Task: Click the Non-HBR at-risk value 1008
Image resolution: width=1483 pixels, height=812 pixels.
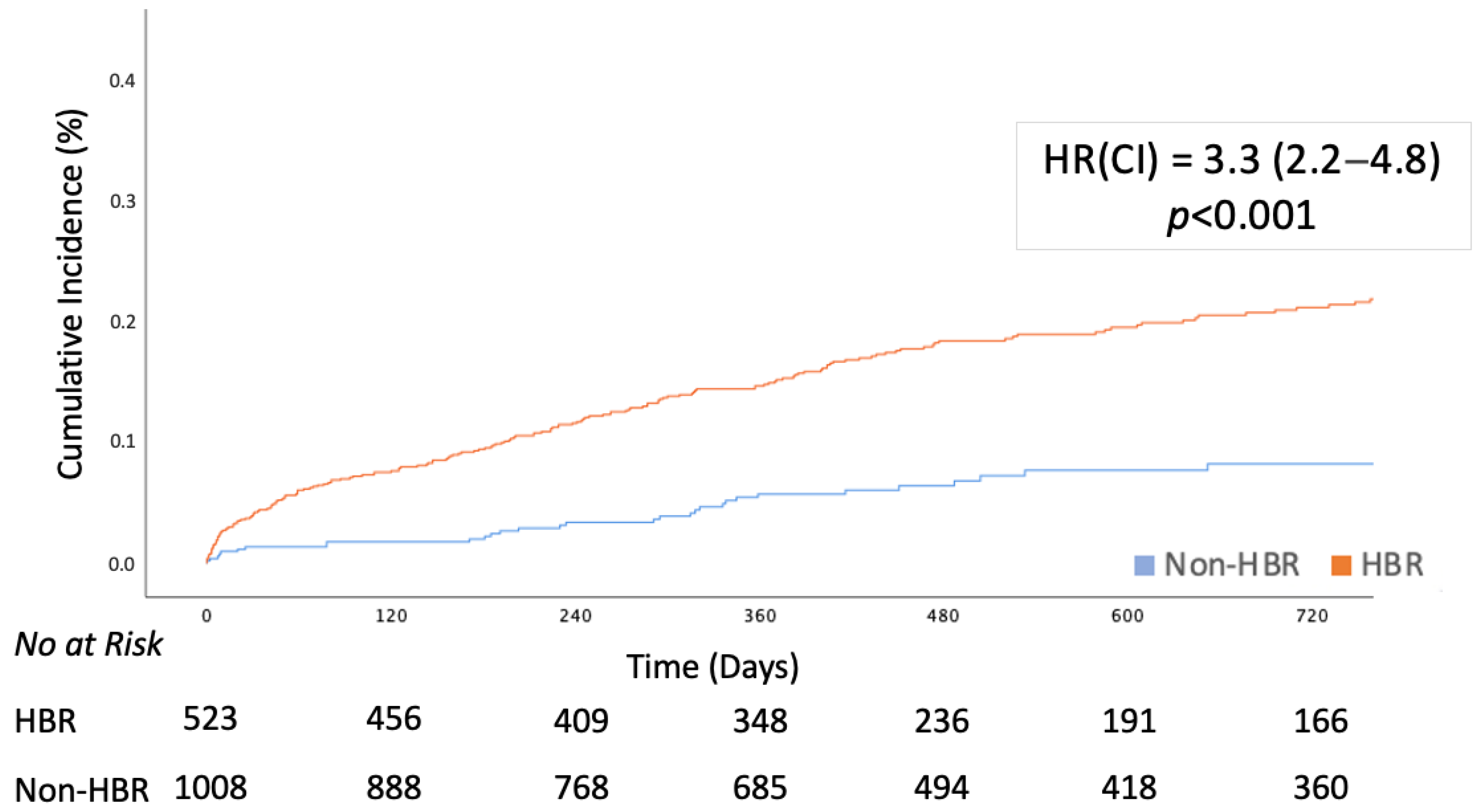Action: pyautogui.click(x=210, y=788)
